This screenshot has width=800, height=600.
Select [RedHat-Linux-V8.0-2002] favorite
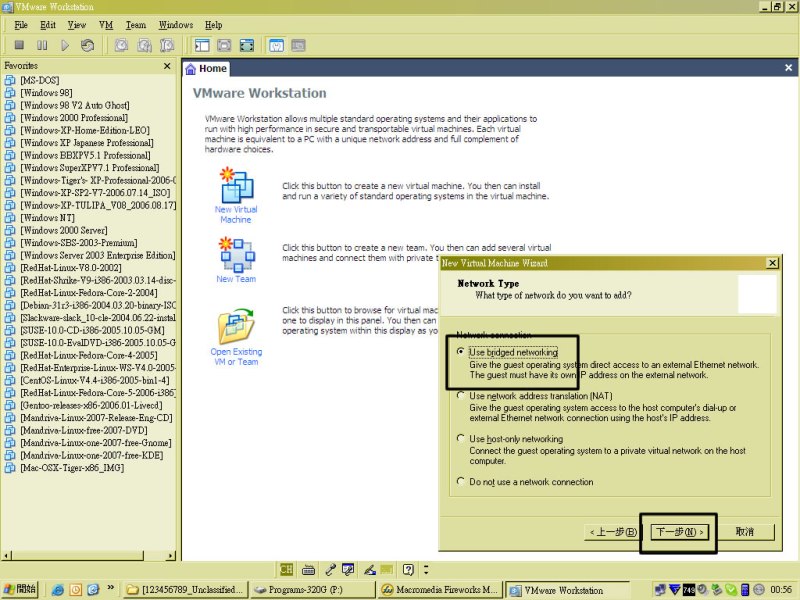(70, 268)
